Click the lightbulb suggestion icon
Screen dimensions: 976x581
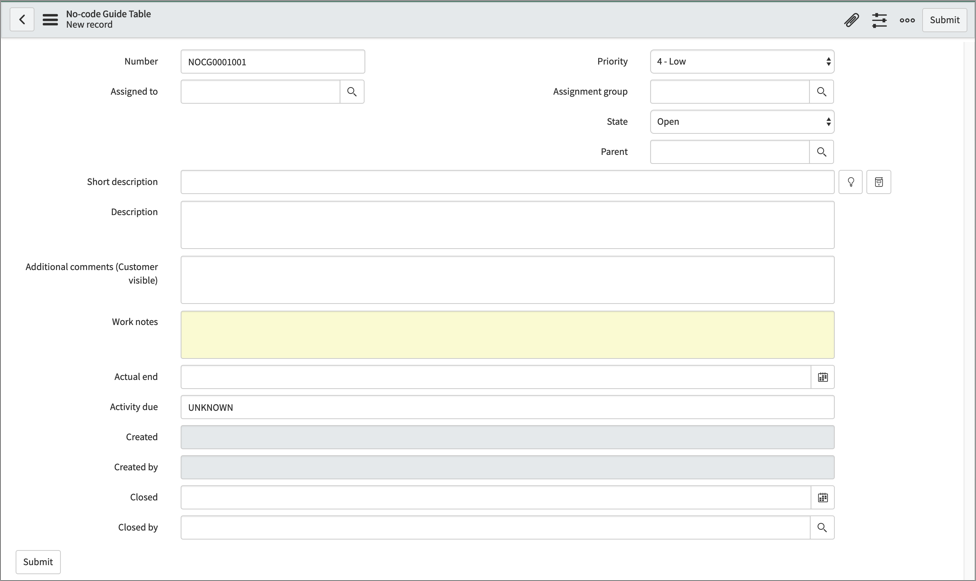point(851,181)
